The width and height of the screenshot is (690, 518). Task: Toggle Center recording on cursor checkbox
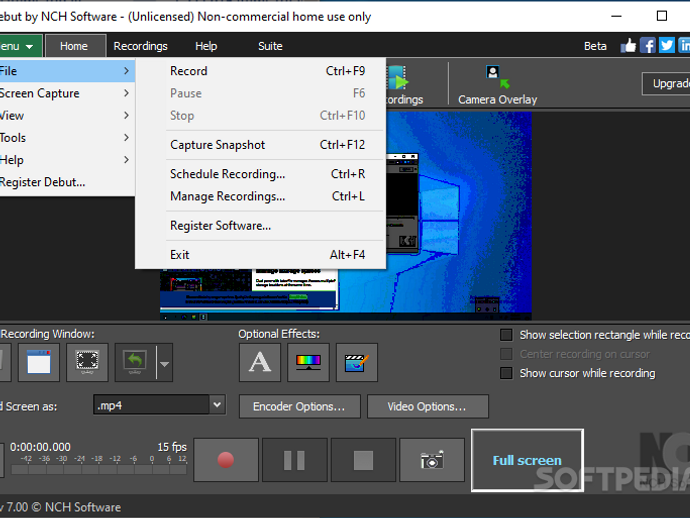click(x=506, y=354)
